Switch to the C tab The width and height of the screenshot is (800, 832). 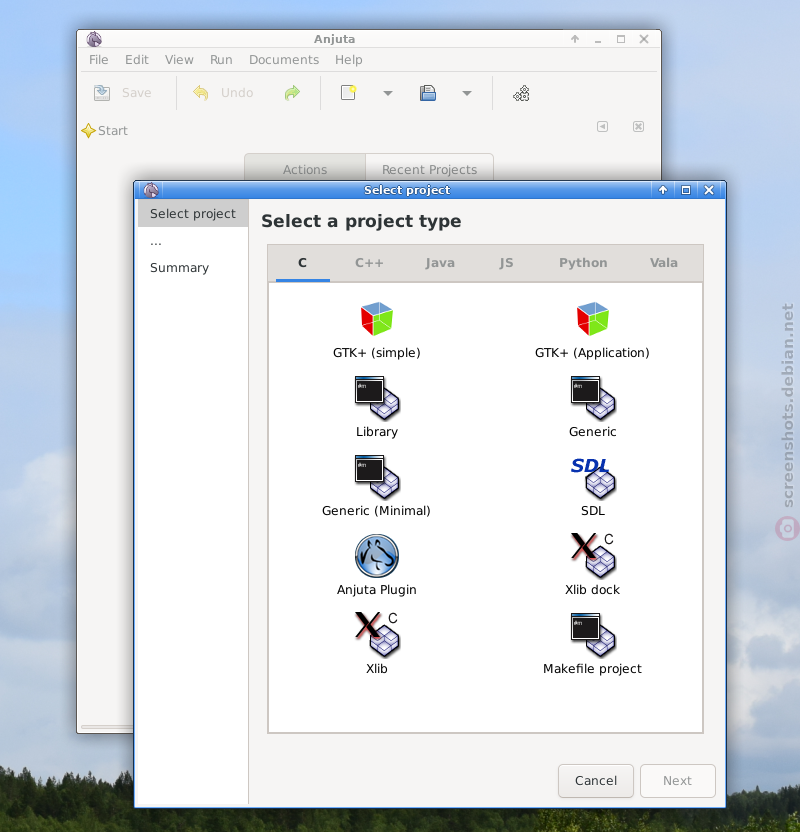pos(302,263)
